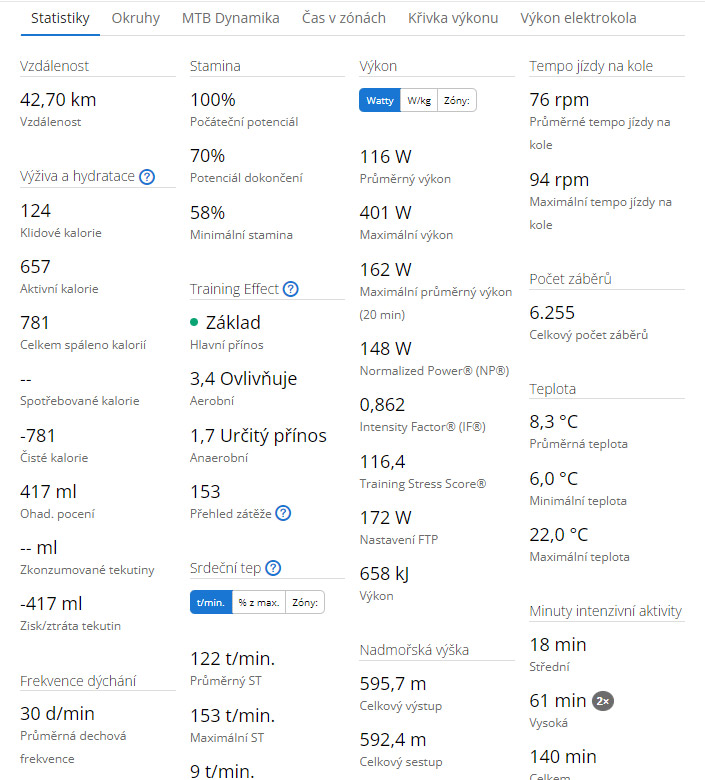The image size is (705, 780).
Task: Switch power units to Watty
Action: [380, 100]
